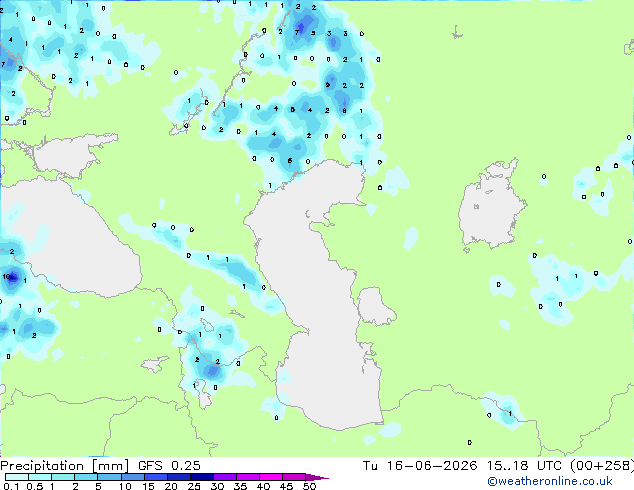Click the "50" legend scale label
The height and width of the screenshot is (490, 634).
coord(309,486)
